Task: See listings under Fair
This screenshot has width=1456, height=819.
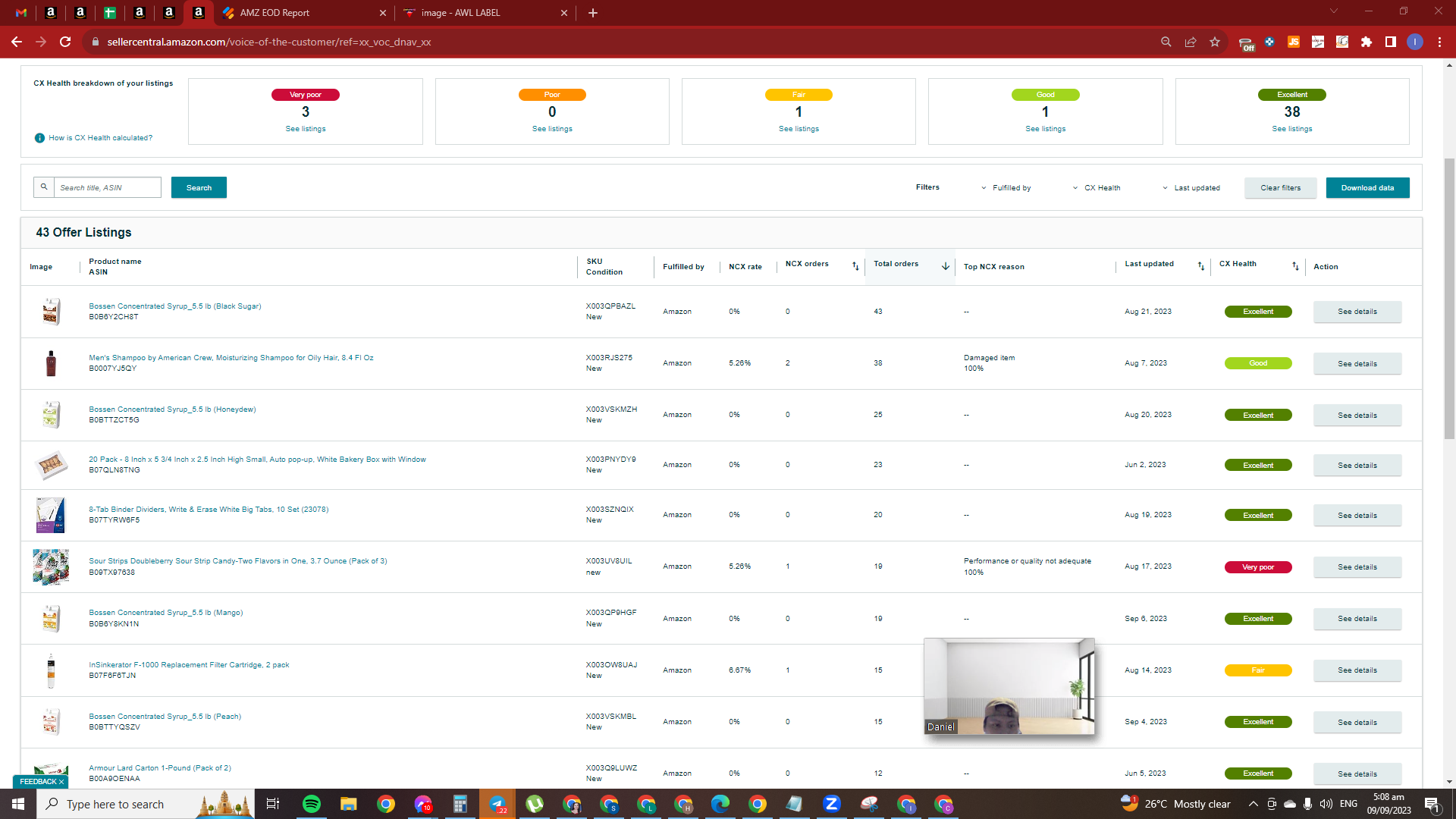Action: click(799, 129)
